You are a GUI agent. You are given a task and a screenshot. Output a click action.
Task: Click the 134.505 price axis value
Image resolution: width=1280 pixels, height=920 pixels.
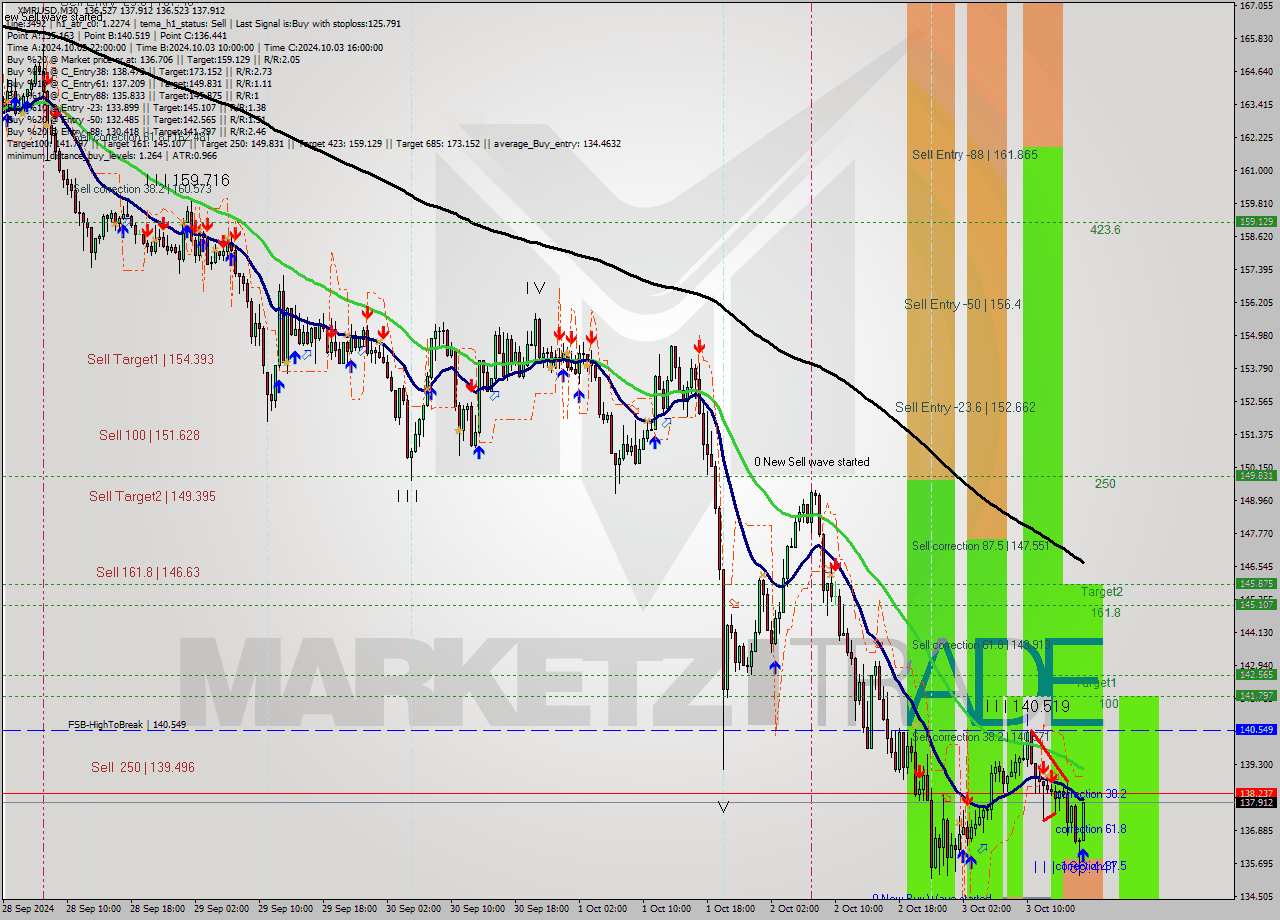(1255, 897)
